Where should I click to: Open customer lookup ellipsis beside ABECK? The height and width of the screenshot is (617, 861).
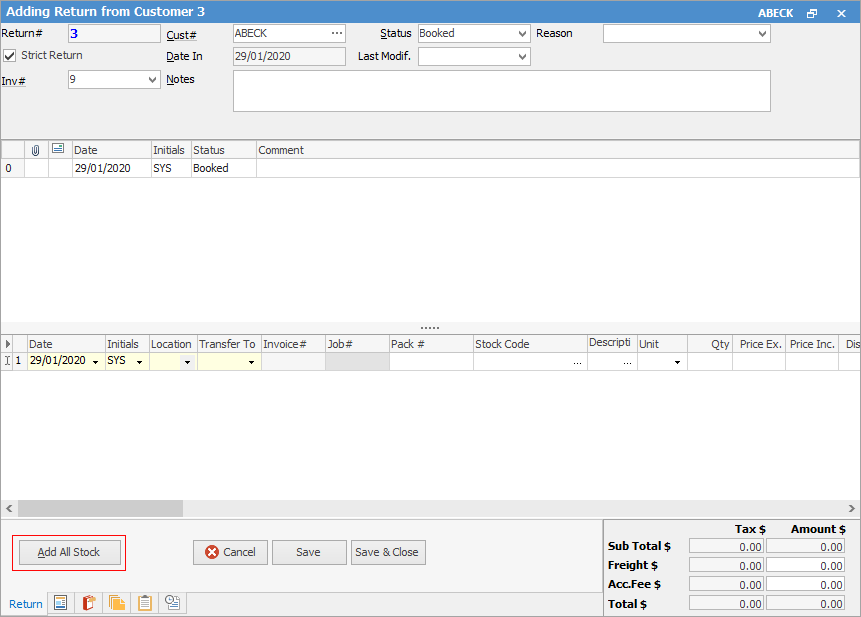[x=337, y=33]
